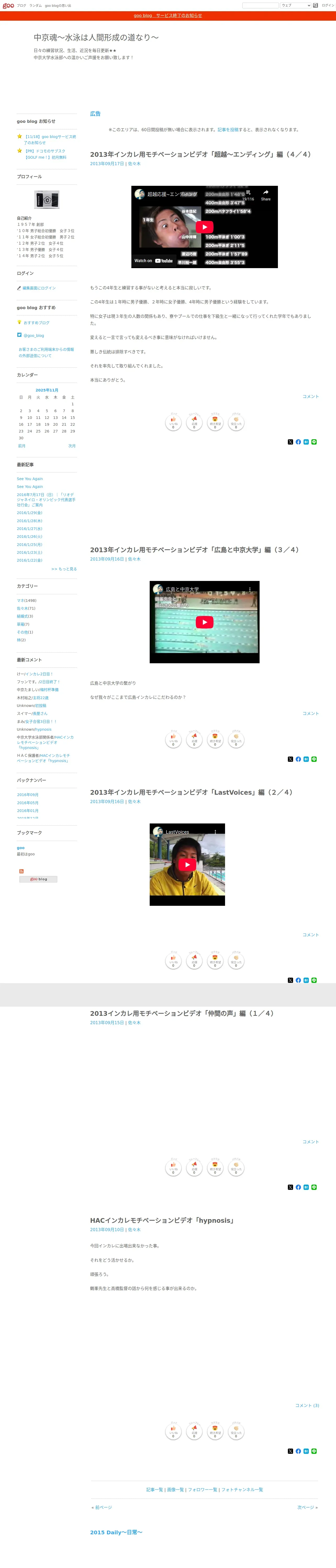This screenshot has height=1568, width=336.
Task: Share the LastVoices post on Facebook
Action: click(x=298, y=980)
